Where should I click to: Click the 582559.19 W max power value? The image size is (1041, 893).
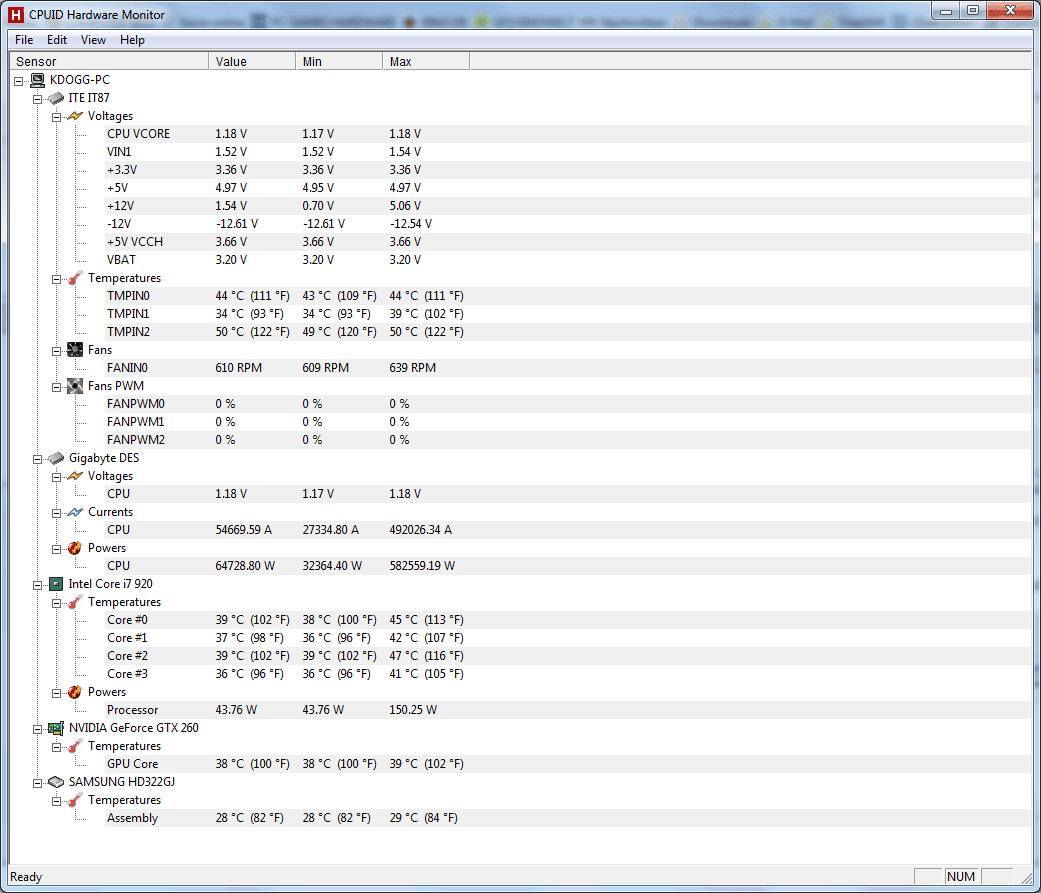[x=422, y=566]
